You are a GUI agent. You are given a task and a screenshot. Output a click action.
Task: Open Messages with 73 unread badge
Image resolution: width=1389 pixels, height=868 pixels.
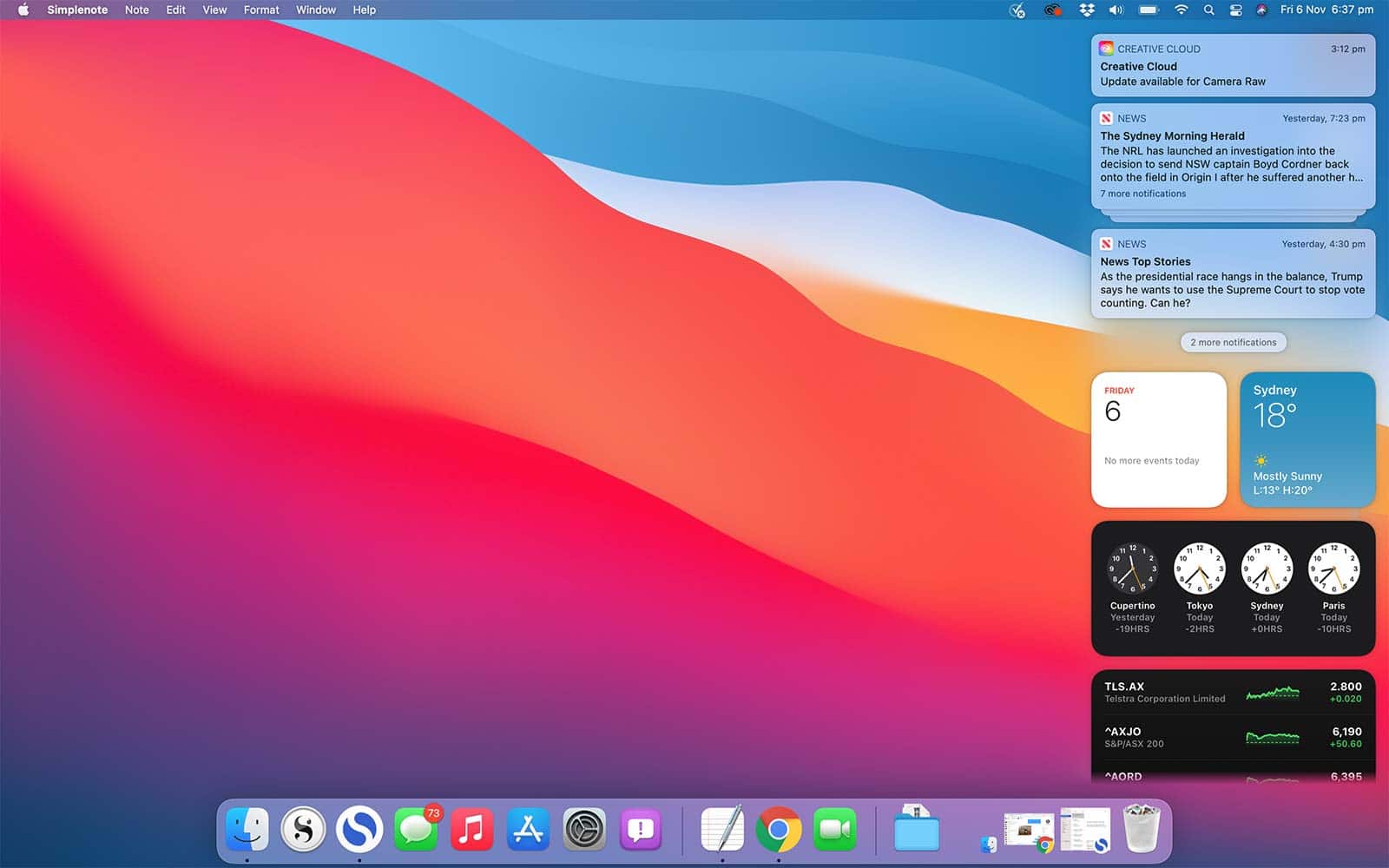[x=416, y=829]
